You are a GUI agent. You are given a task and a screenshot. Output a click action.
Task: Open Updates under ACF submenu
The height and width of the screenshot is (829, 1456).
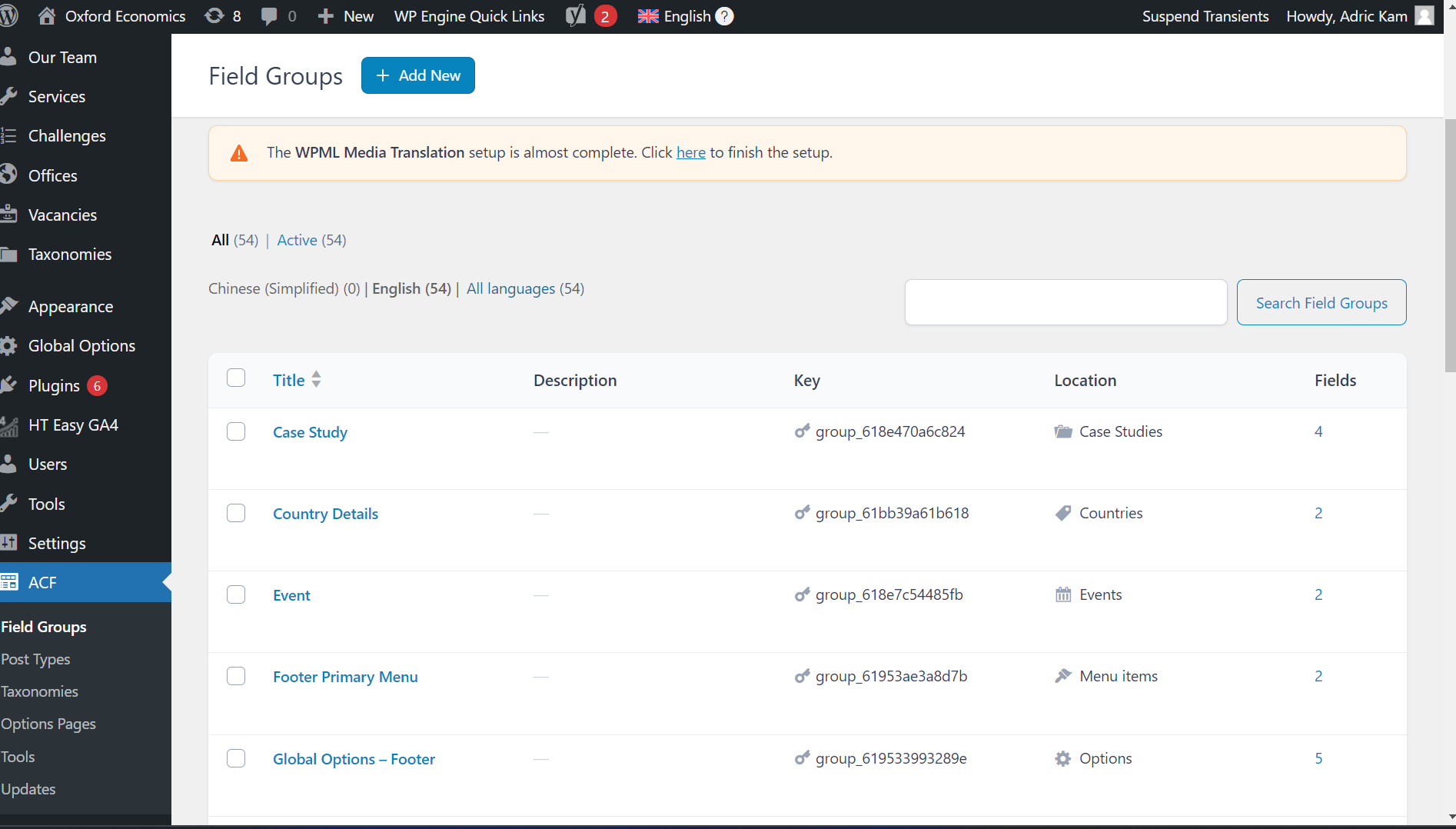point(28,789)
